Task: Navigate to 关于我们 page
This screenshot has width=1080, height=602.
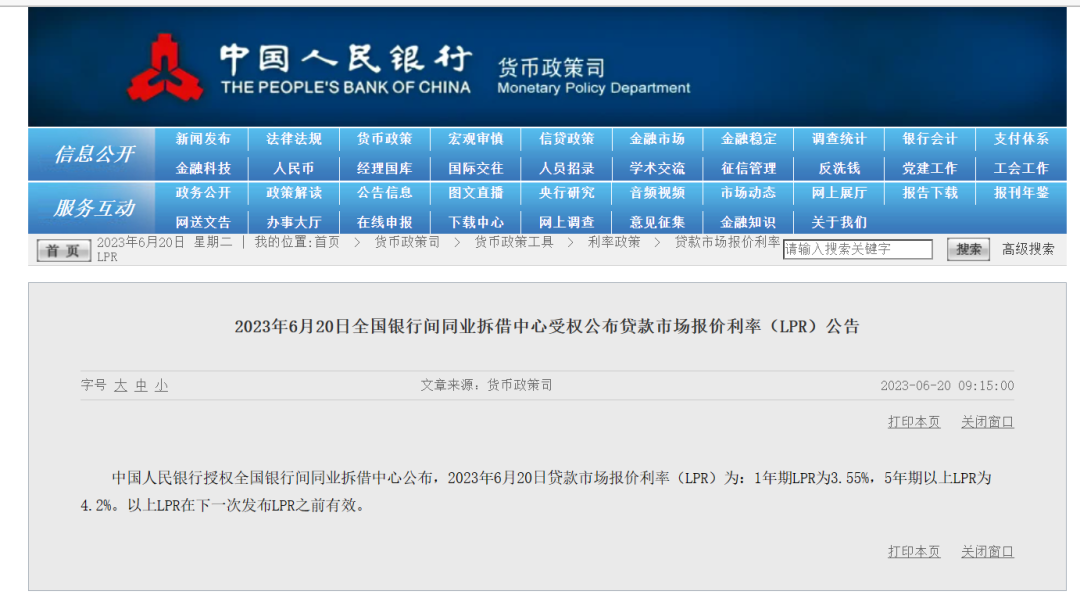Action: (x=840, y=221)
